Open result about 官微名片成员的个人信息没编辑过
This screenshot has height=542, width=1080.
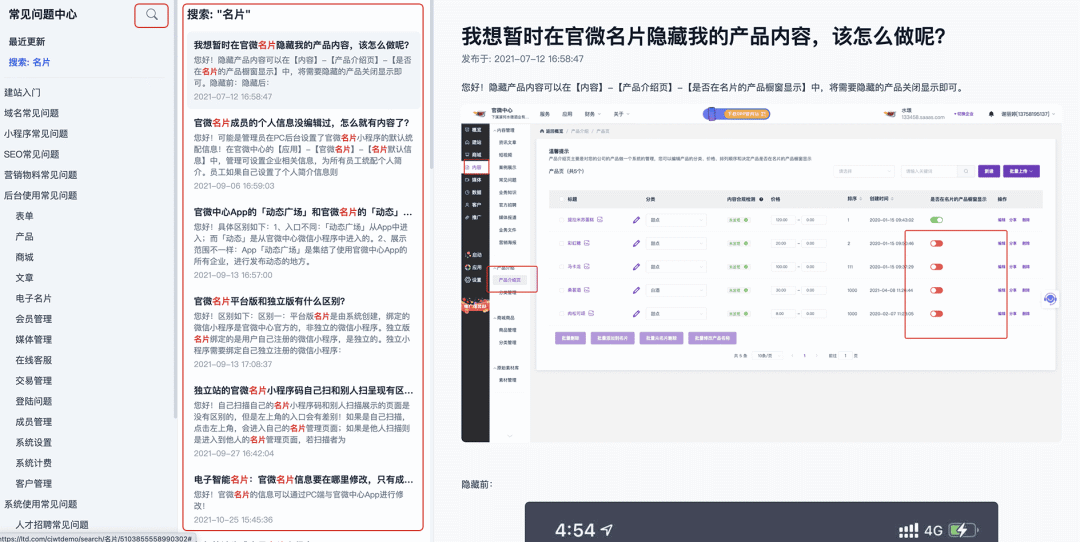(303, 154)
